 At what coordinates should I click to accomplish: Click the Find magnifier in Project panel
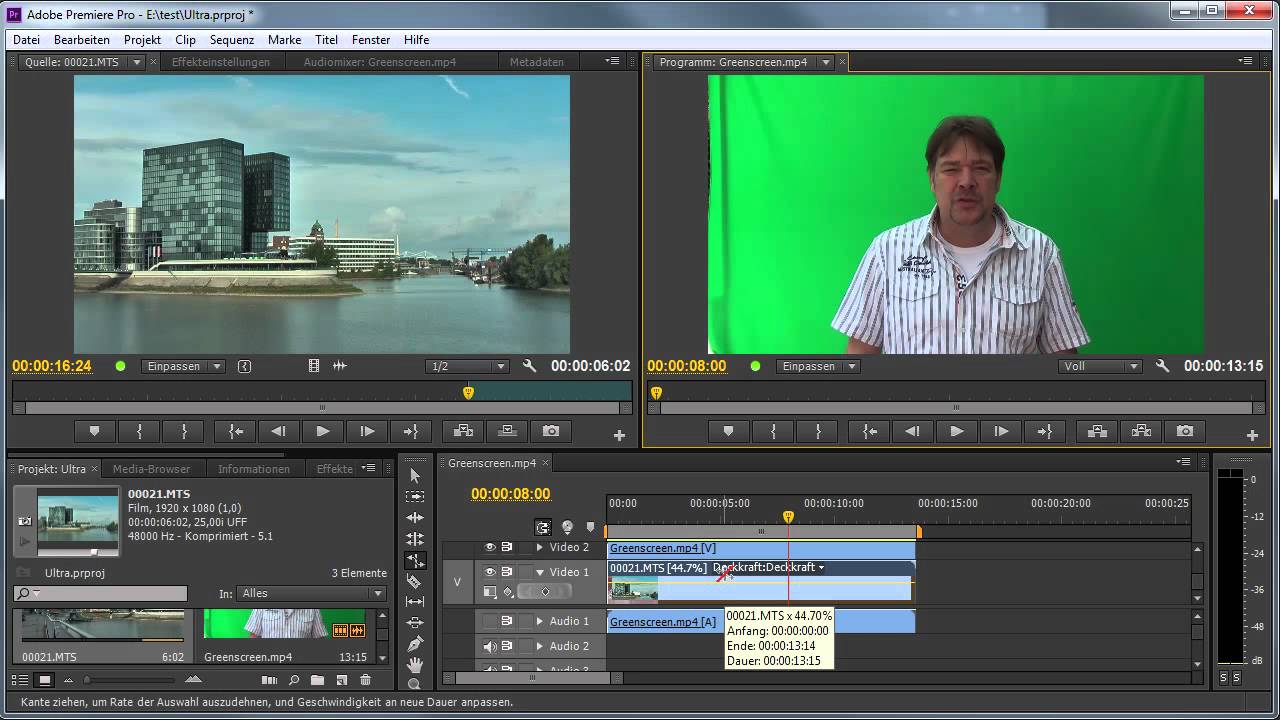pos(294,680)
